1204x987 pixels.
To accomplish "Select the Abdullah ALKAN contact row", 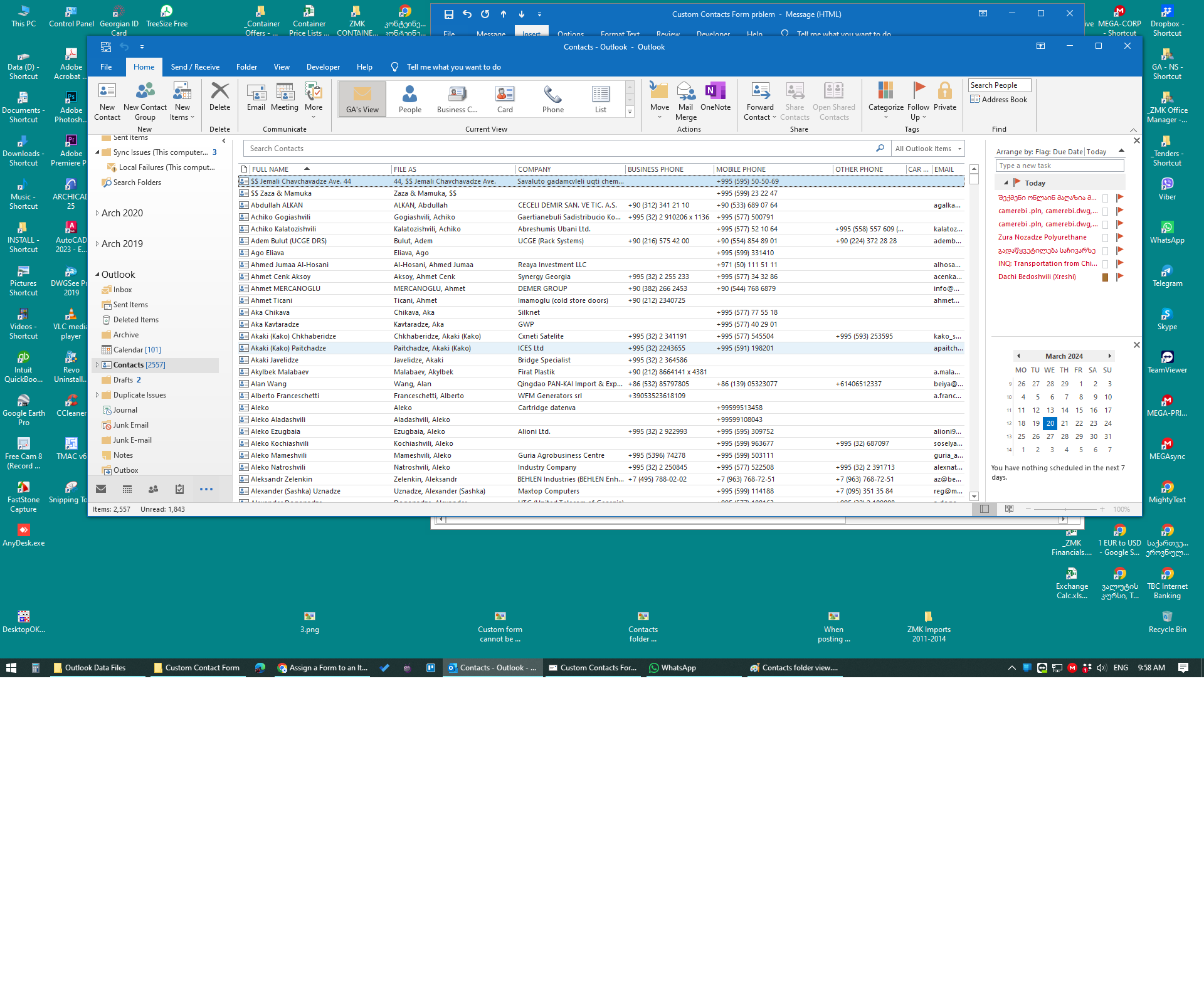I will pyautogui.click(x=601, y=205).
